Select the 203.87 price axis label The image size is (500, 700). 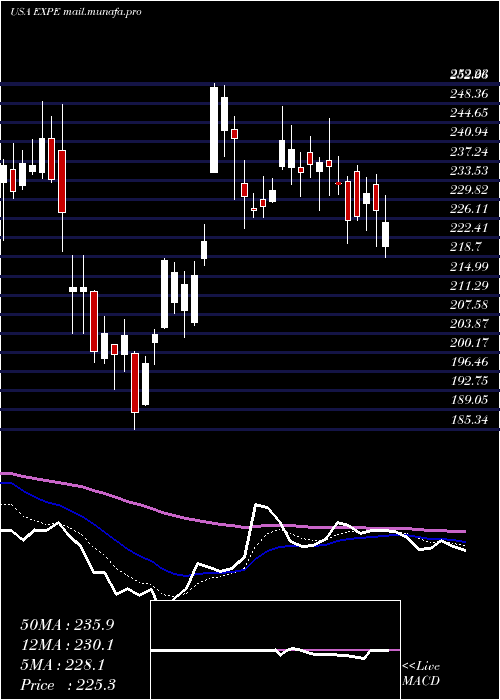coord(469,324)
